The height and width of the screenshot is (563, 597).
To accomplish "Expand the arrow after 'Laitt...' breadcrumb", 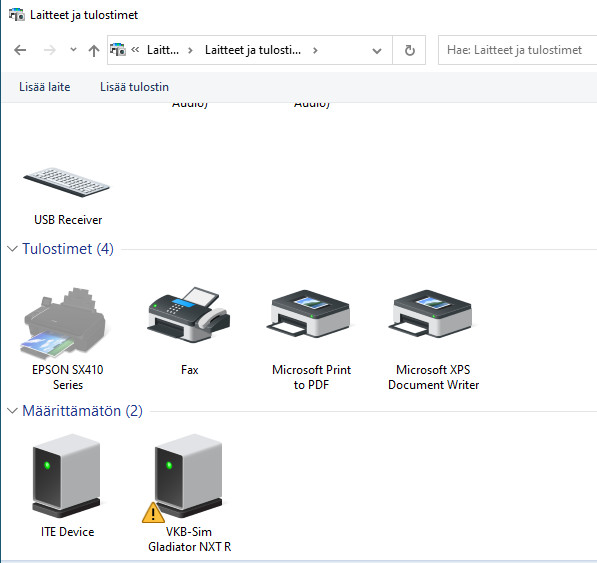I will (190, 50).
